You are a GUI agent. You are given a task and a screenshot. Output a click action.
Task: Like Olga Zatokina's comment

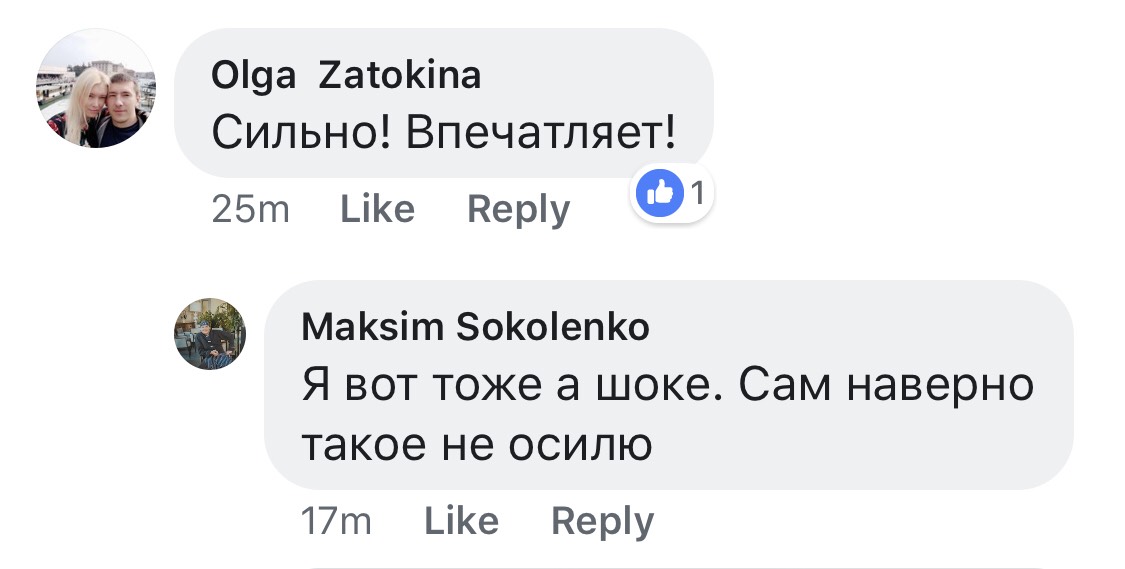point(377,209)
